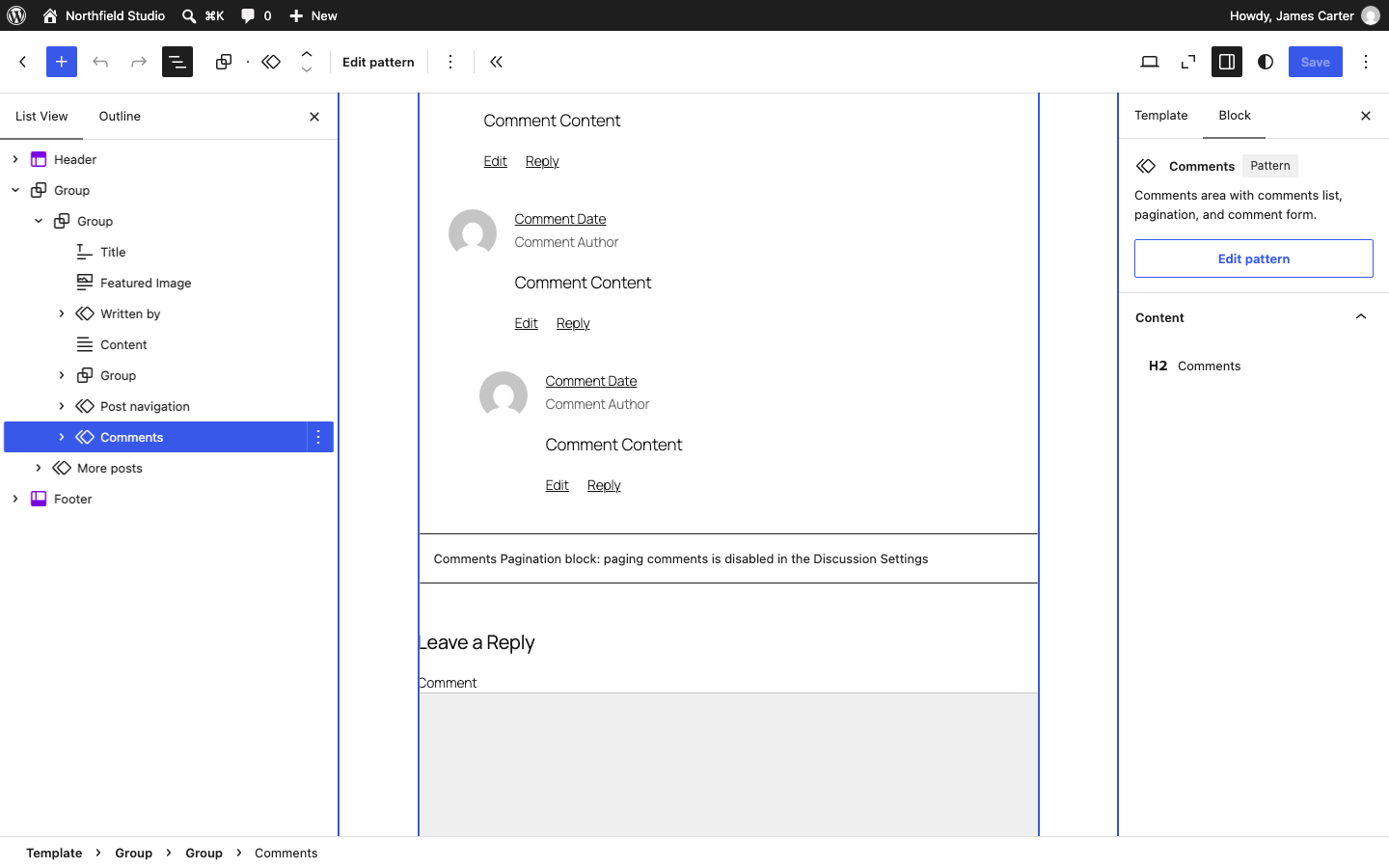The image size is (1389, 868).
Task: Move block down with the arrow
Action: (x=307, y=69)
